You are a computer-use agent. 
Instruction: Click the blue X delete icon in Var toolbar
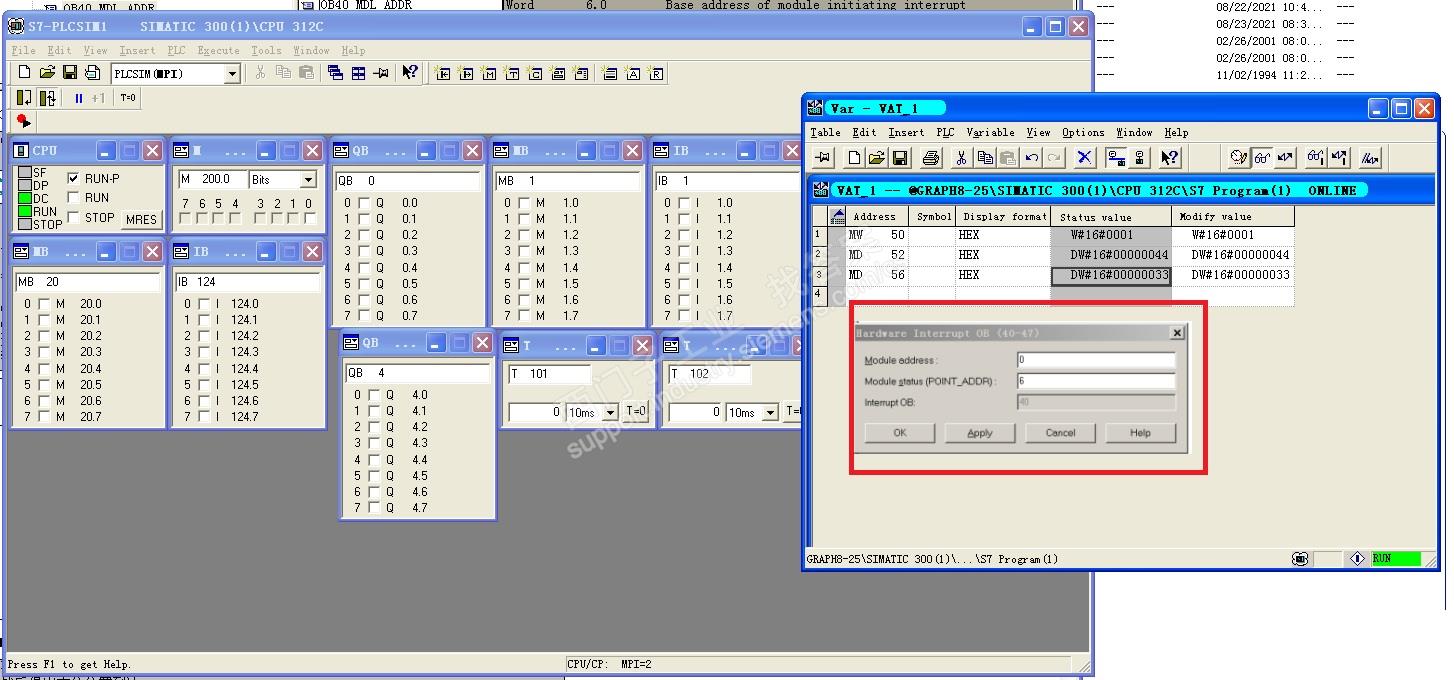(x=1084, y=157)
